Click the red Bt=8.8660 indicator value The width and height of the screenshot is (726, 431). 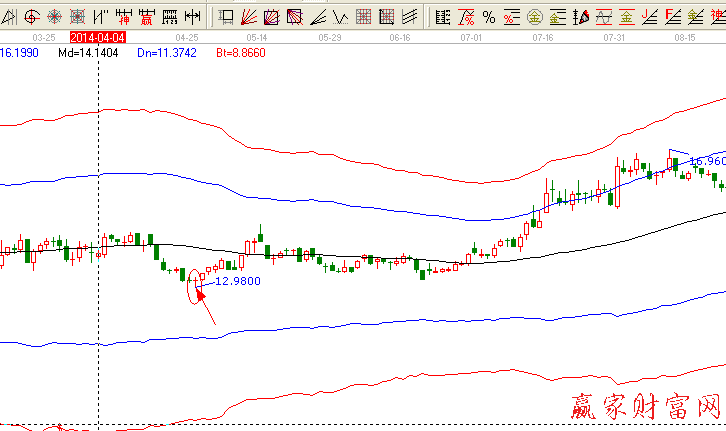pyautogui.click(x=241, y=52)
